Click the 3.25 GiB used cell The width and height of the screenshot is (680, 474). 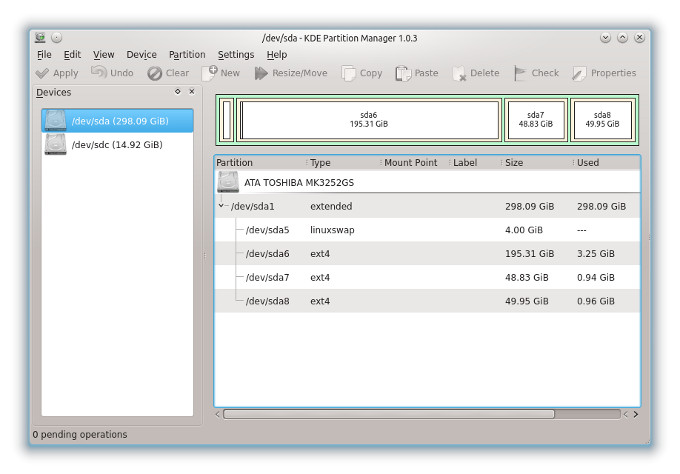click(595, 254)
